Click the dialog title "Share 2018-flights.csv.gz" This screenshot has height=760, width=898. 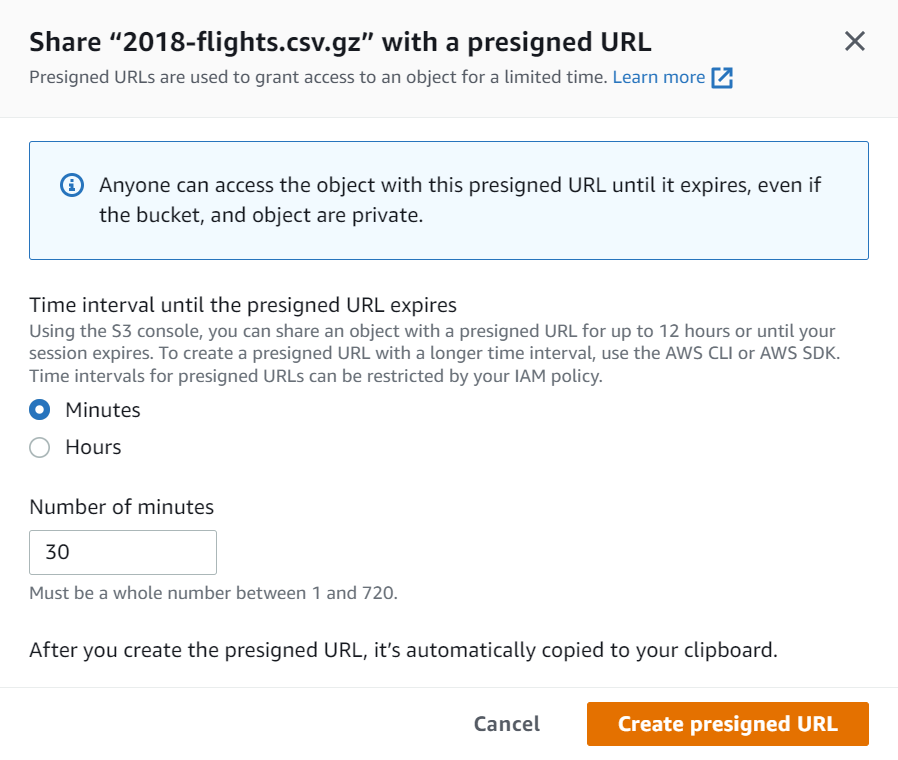pos(340,42)
